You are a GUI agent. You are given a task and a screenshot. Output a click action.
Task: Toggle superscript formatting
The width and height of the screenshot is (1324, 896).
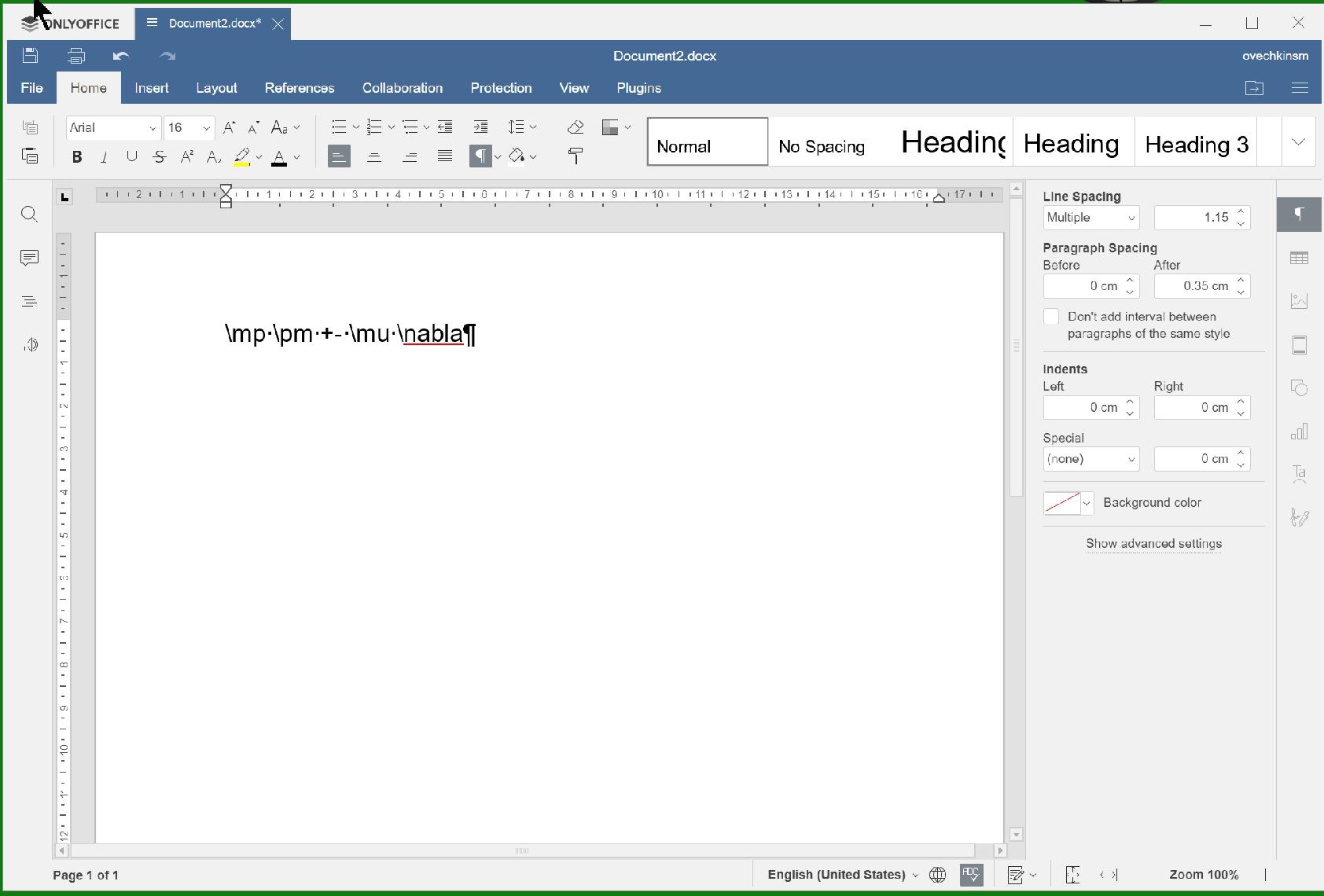tap(187, 156)
